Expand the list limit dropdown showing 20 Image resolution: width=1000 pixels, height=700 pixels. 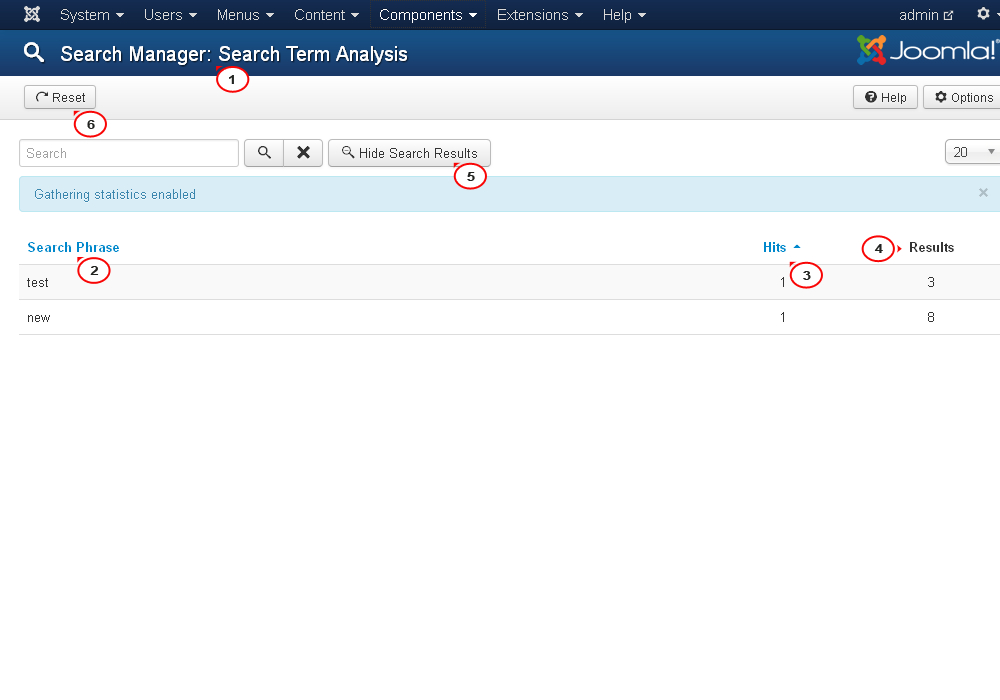[x=971, y=152]
